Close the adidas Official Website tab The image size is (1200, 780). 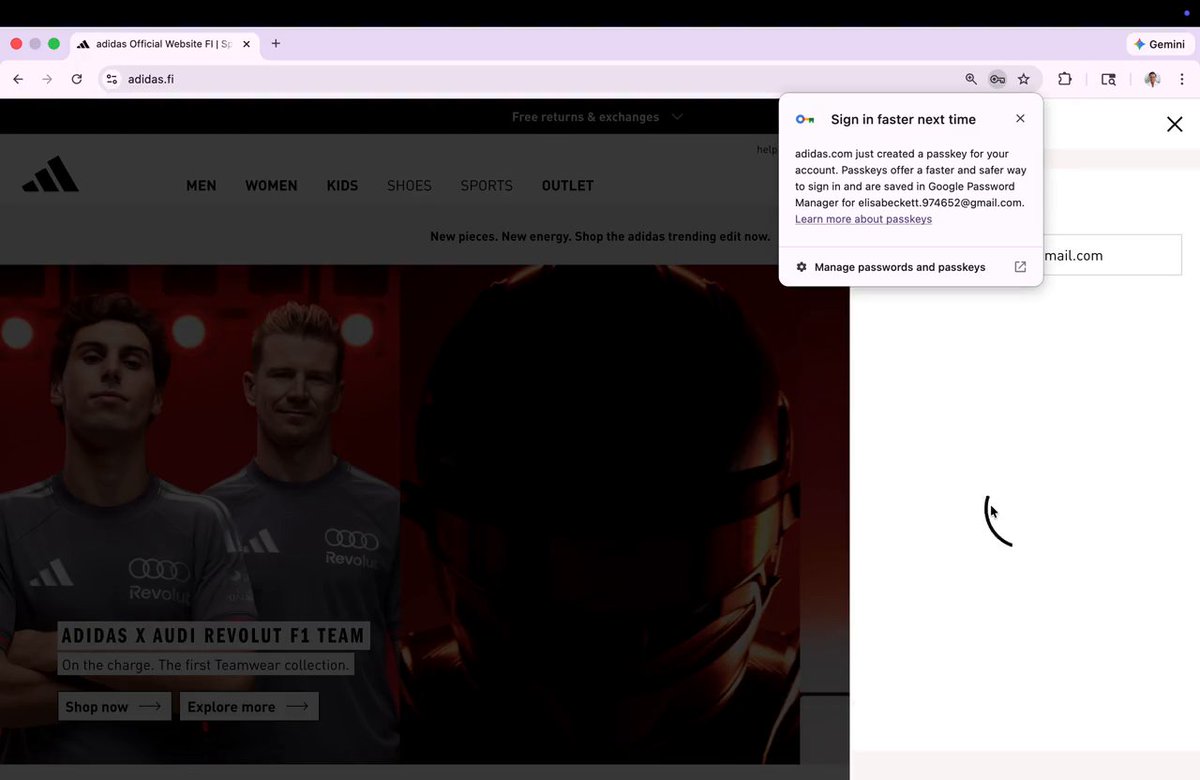[246, 44]
